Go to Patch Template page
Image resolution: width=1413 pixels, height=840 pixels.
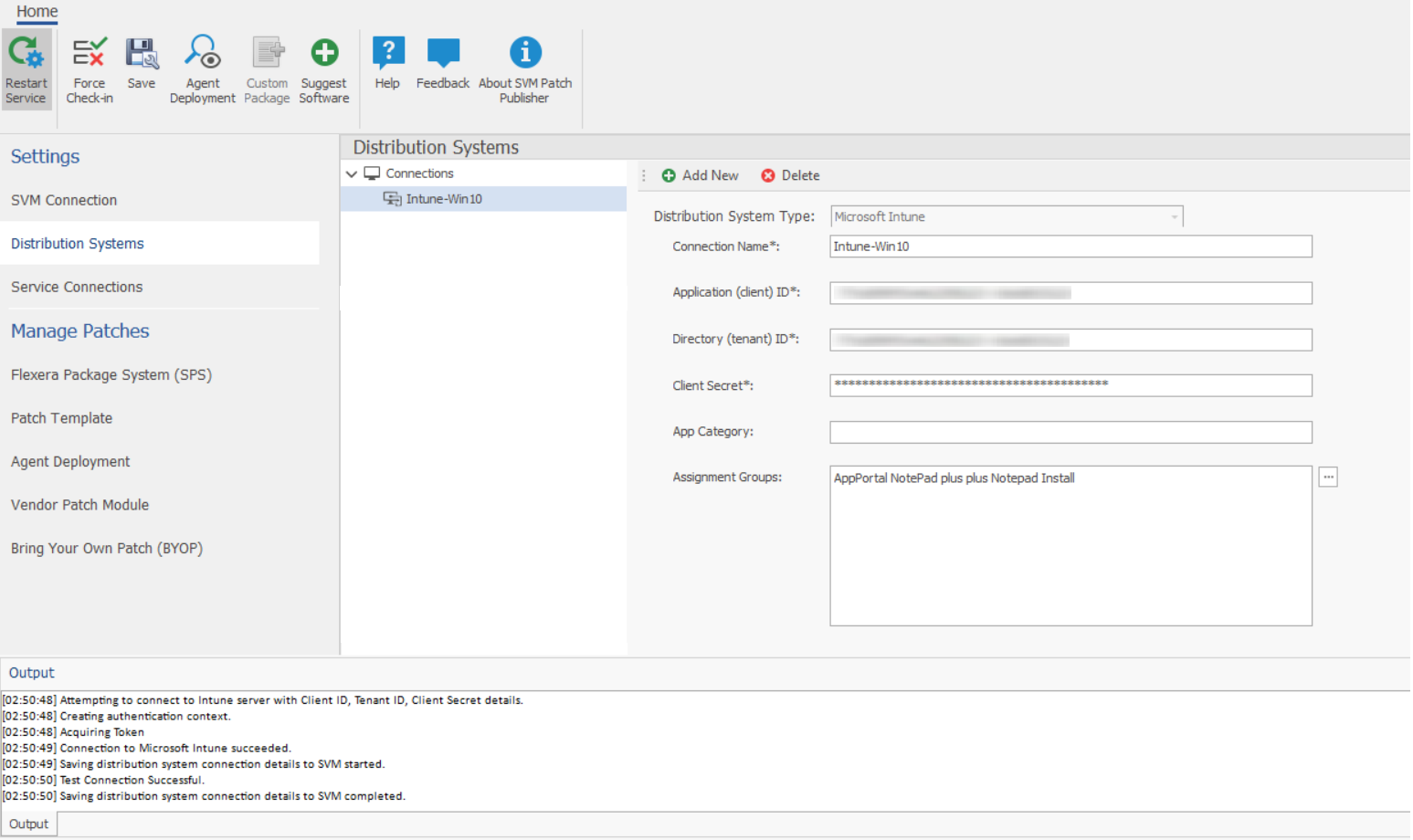(62, 418)
